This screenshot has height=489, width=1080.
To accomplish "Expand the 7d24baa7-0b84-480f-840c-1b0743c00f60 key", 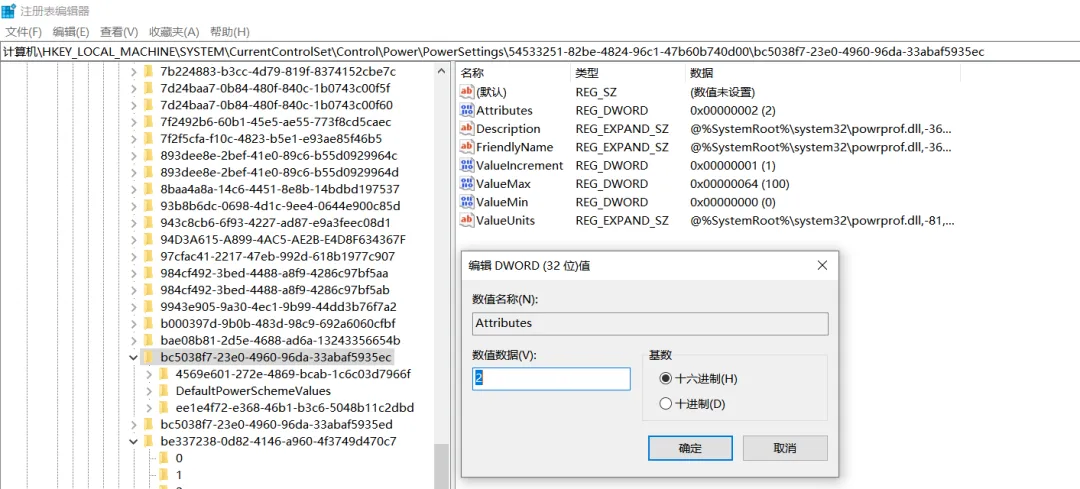I will (133, 105).
